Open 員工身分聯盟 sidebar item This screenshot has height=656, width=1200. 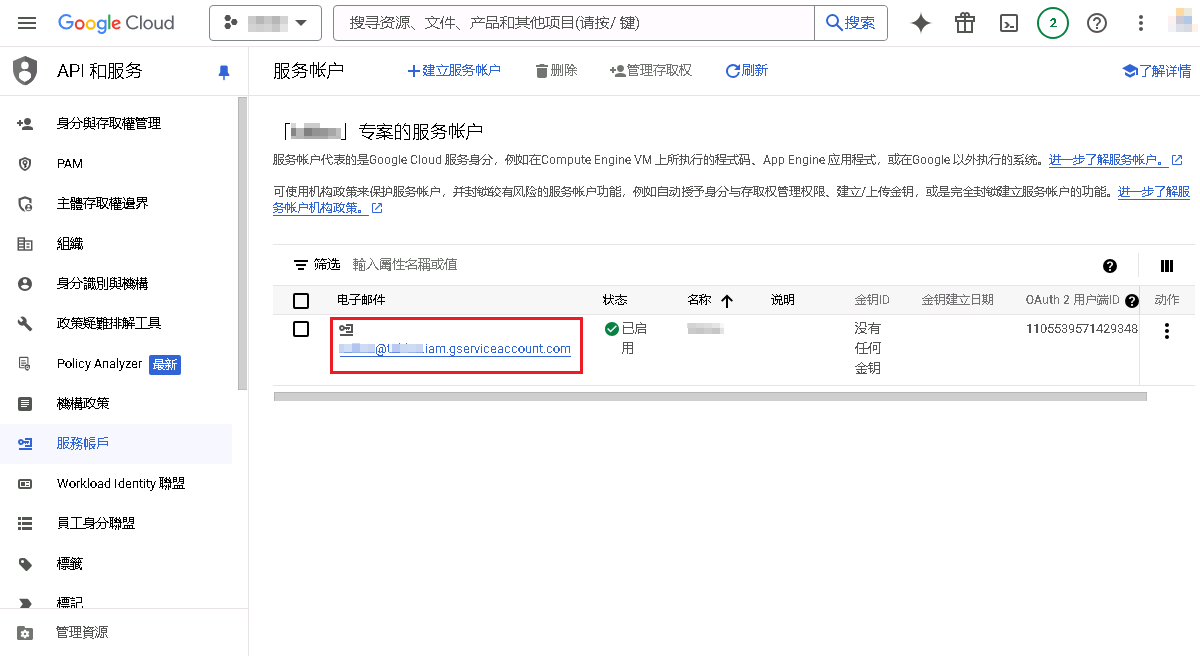click(x=116, y=523)
